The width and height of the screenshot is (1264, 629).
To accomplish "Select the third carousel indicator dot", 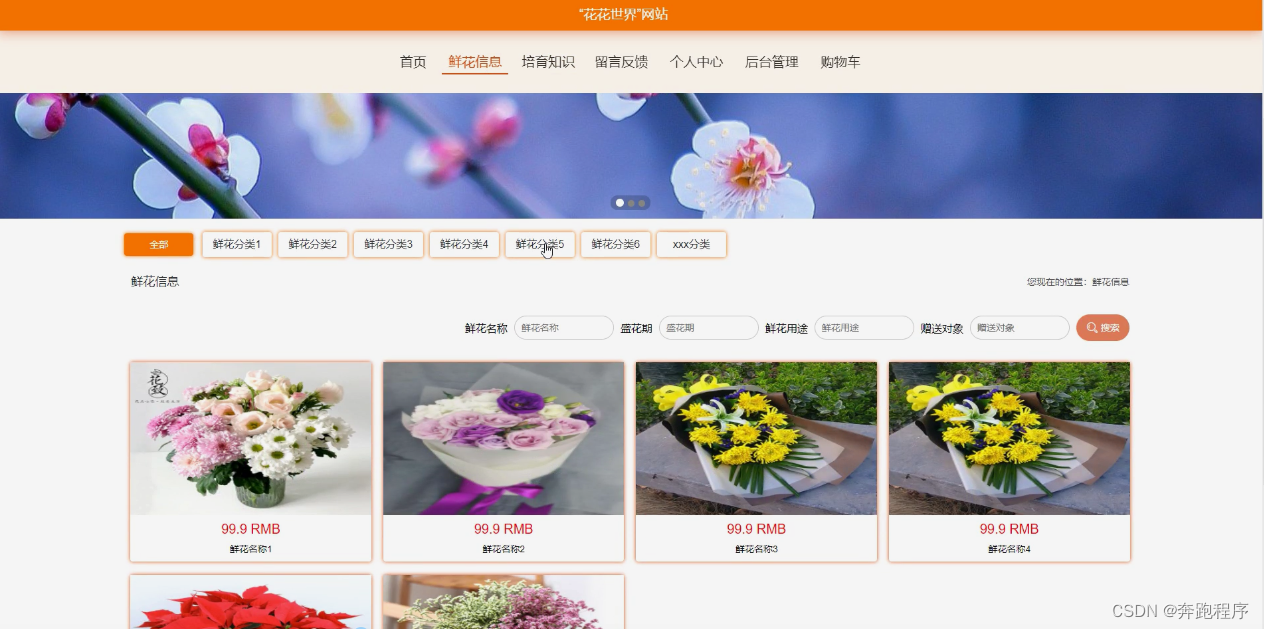I will point(642,203).
